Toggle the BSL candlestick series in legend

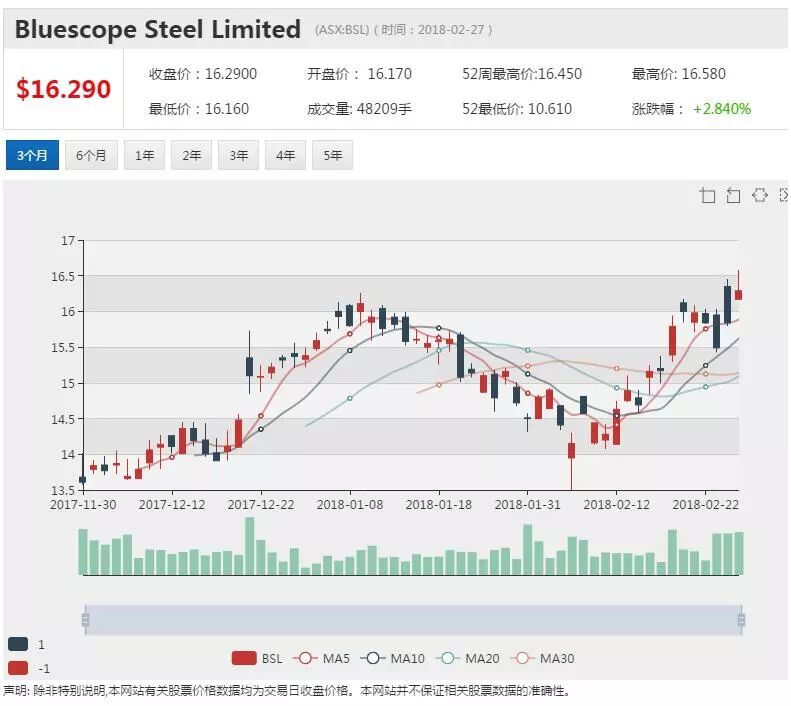pos(257,658)
